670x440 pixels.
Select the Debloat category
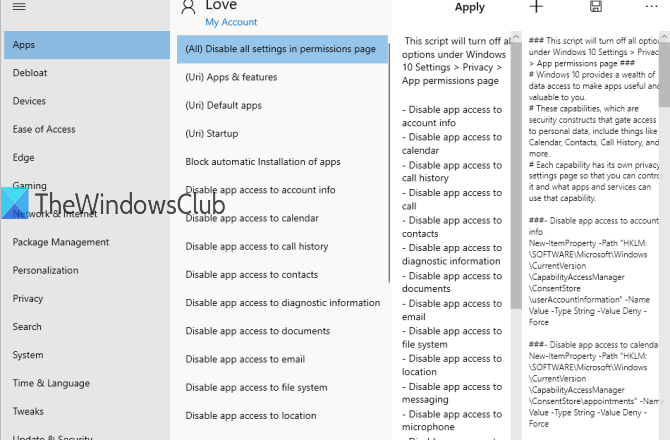87,73
